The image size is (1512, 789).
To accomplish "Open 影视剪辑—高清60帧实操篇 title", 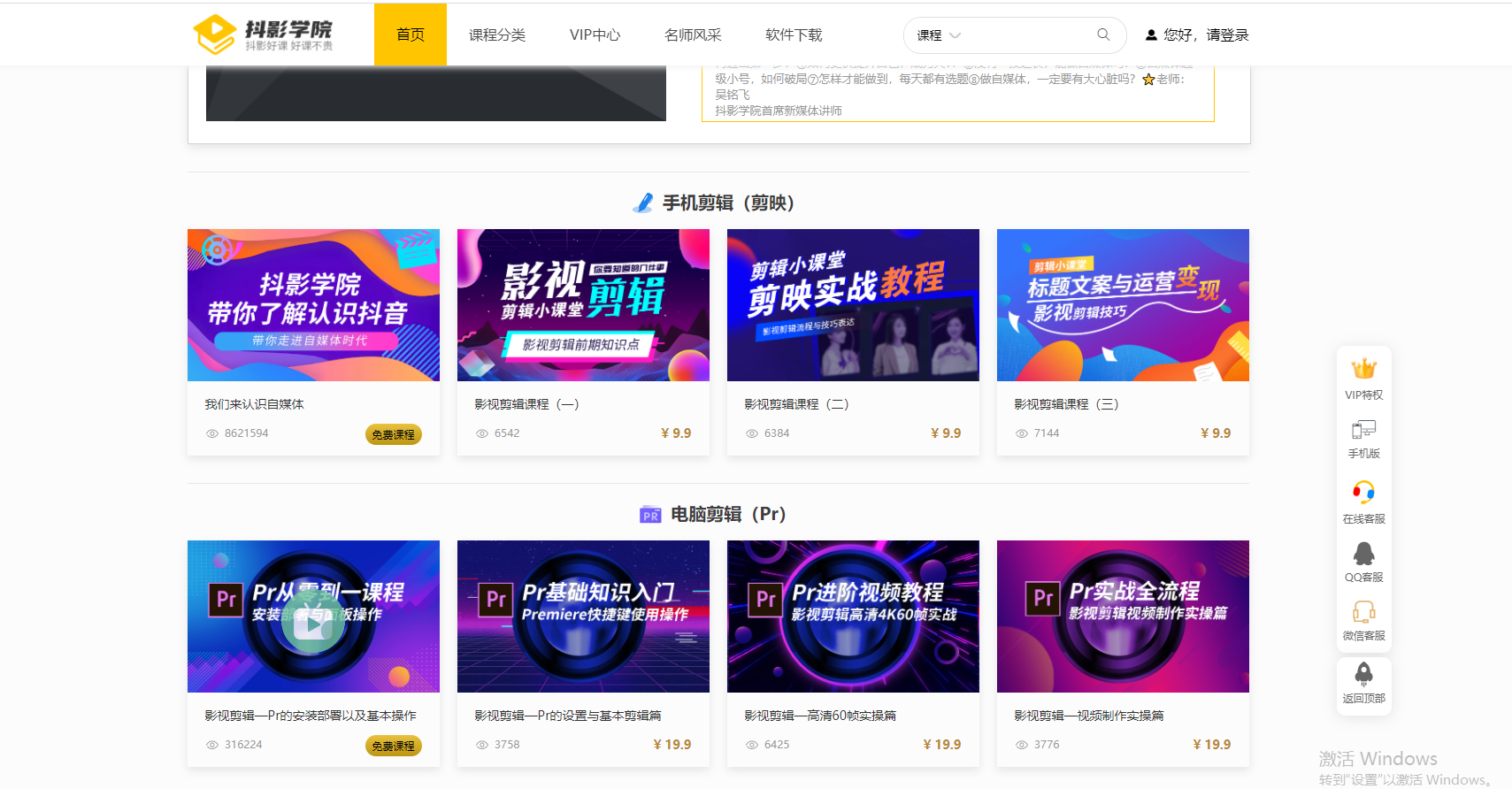I will 820,716.
